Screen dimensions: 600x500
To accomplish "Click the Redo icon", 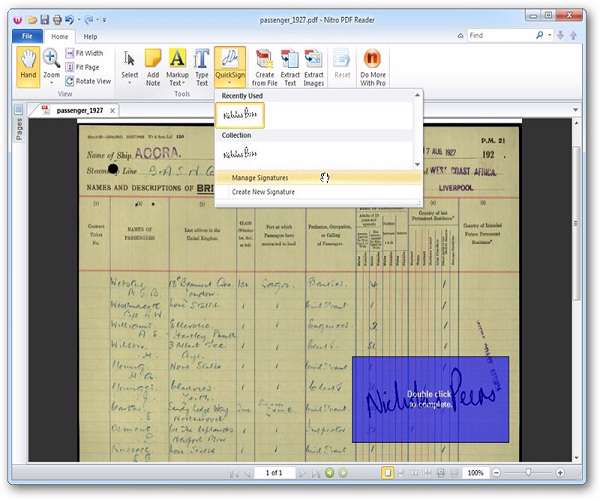I will point(89,20).
